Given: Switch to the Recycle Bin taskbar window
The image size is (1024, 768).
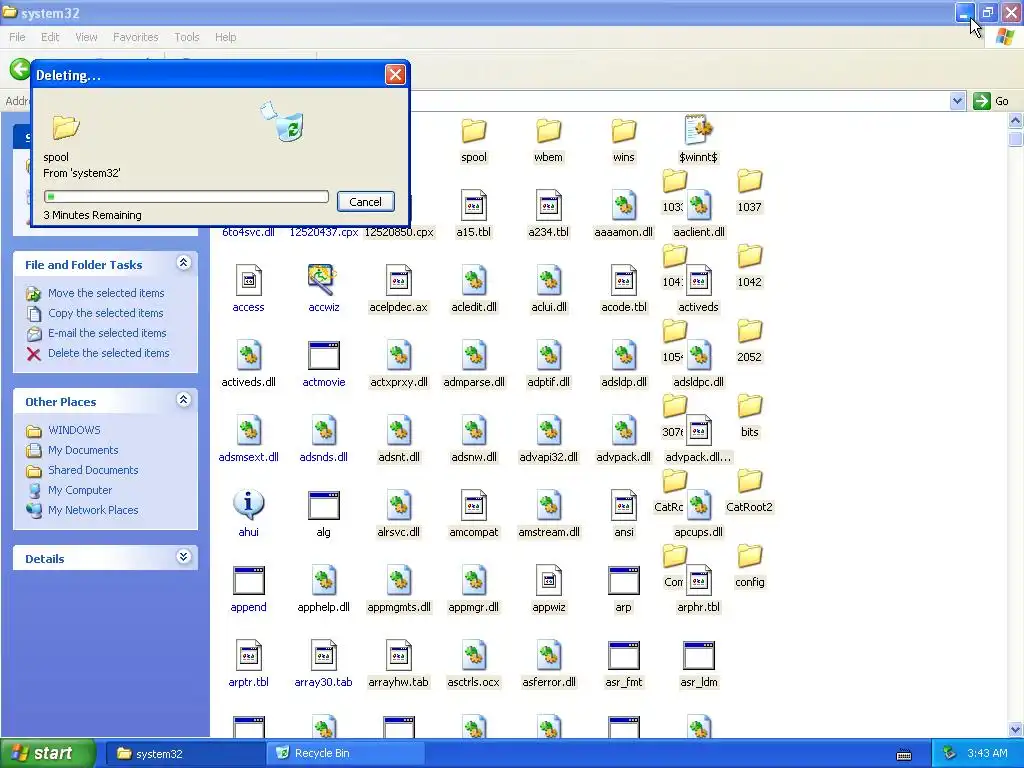Looking at the screenshot, I should (346, 754).
